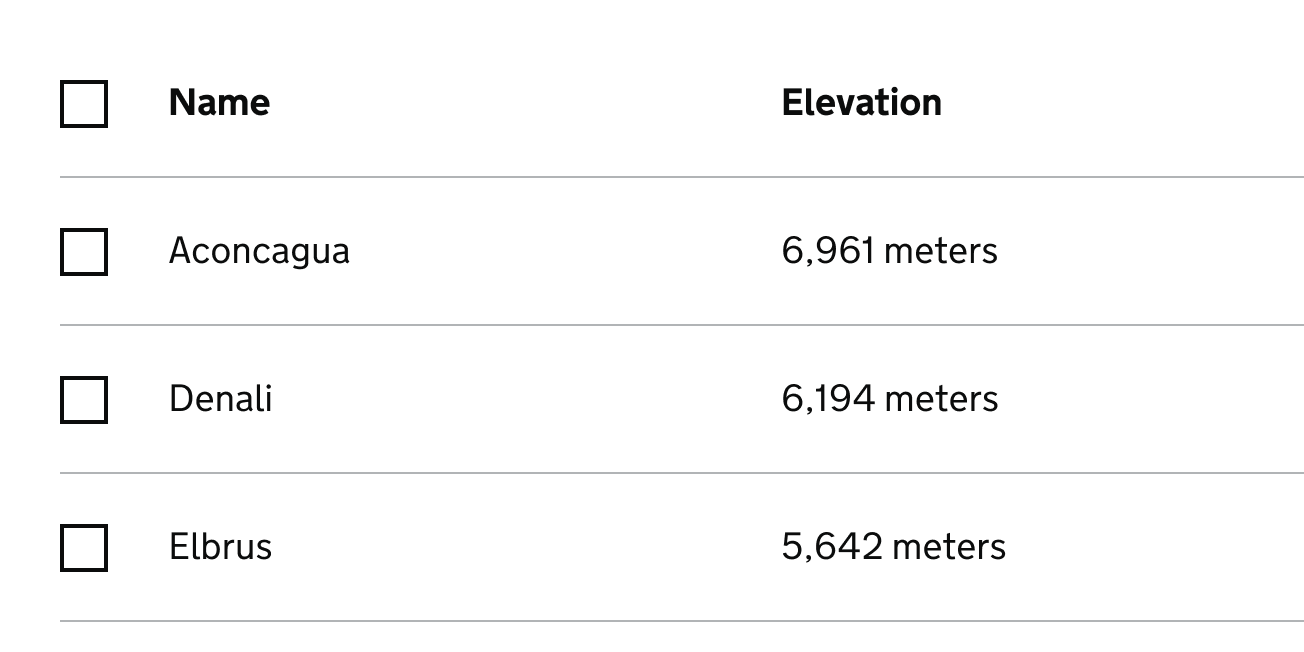Viewport: 1304px width, 652px height.
Task: Click the divider line below Elbrus row
Action: pyautogui.click(x=682, y=621)
